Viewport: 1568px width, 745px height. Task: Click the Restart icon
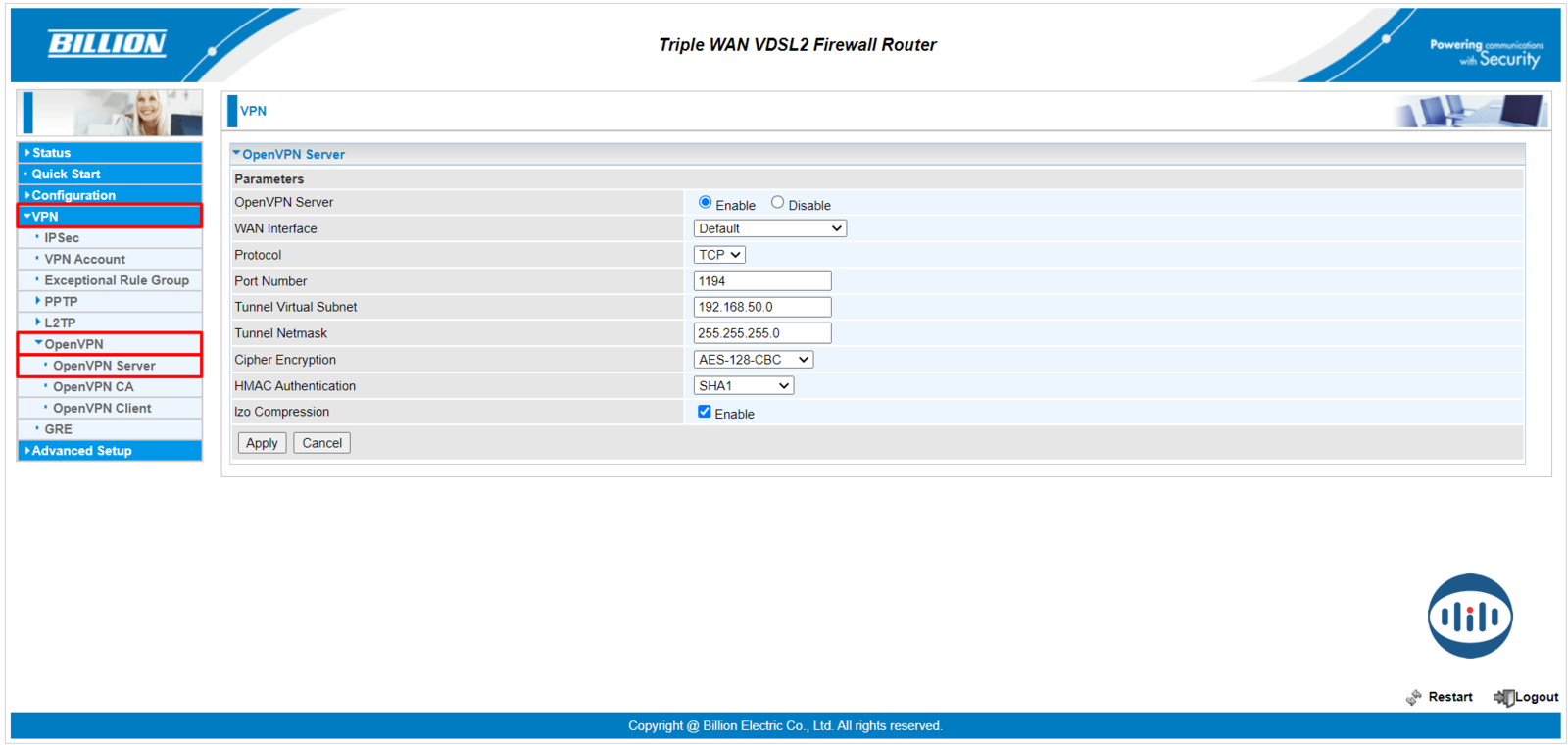(x=1413, y=697)
